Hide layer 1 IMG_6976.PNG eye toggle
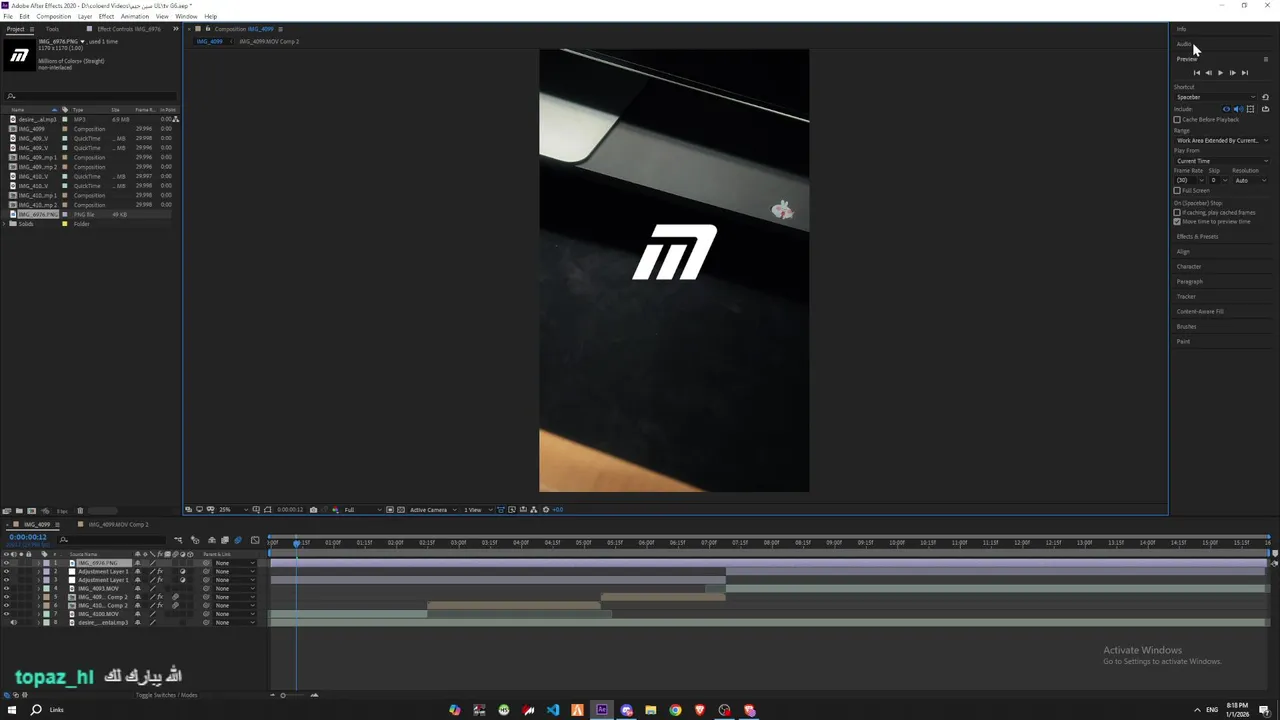The height and width of the screenshot is (720, 1280). (6, 563)
